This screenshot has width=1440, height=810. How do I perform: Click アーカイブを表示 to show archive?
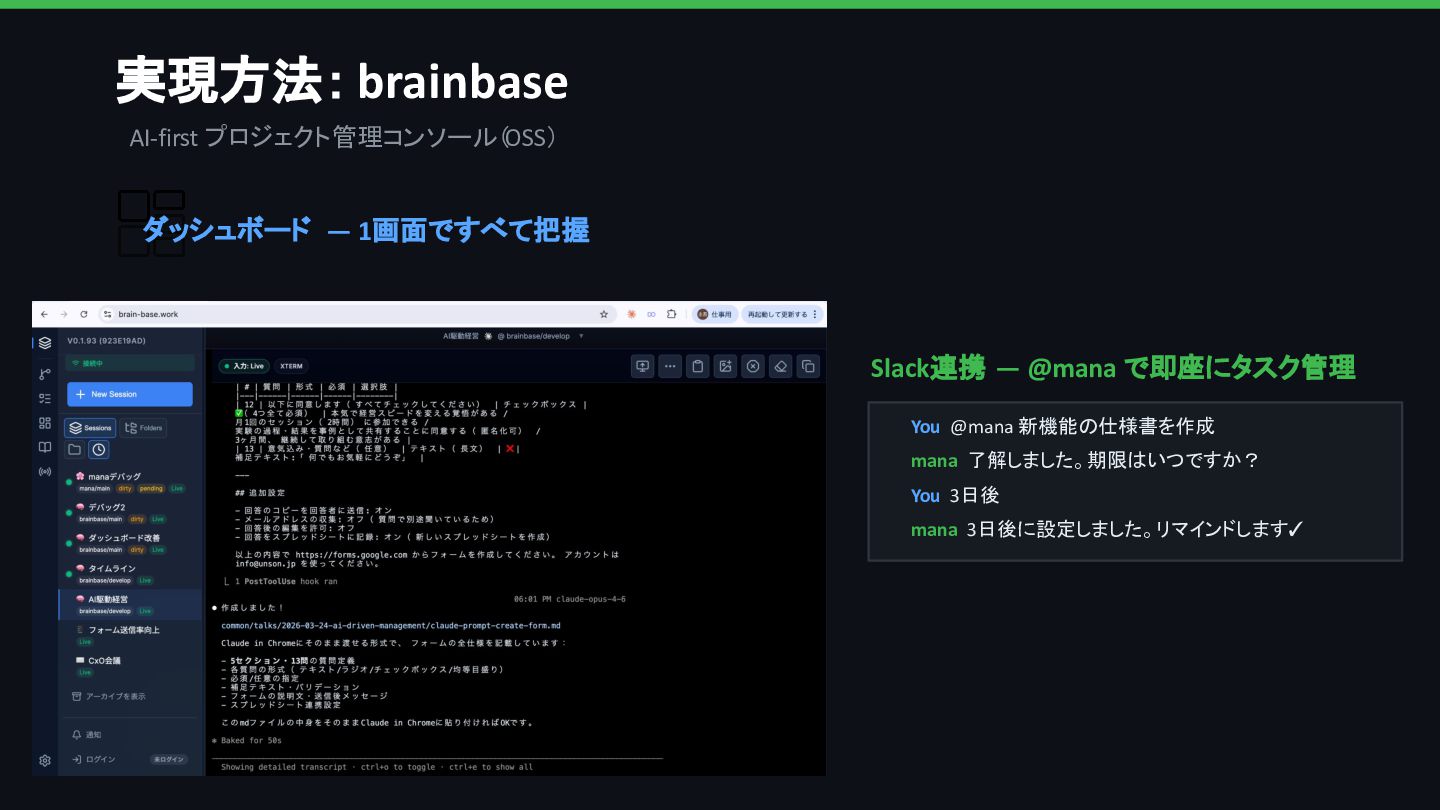[x=110, y=696]
